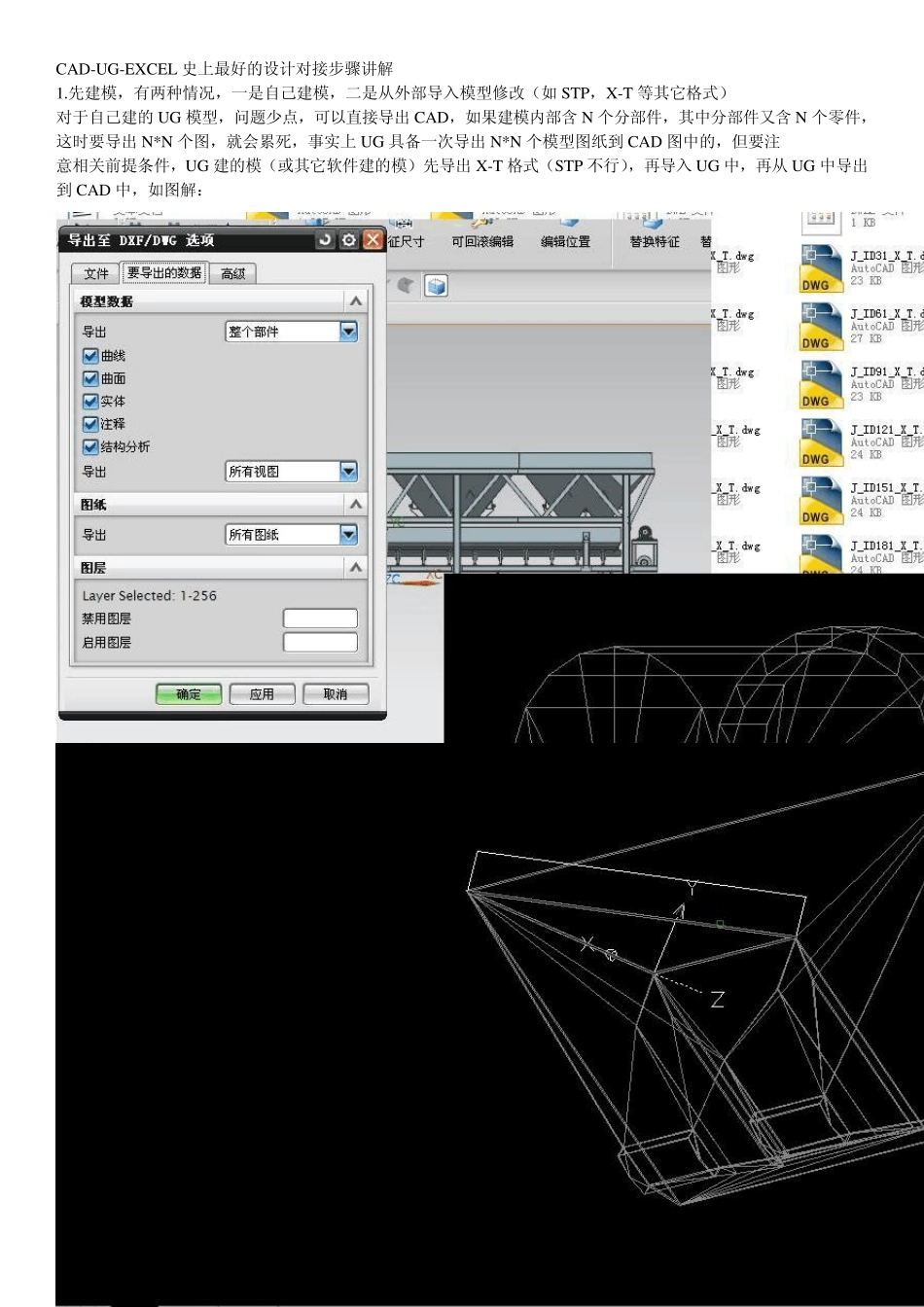The image size is (924, 1307).
Task: Uncheck the 实体 checkbox
Action: point(90,401)
